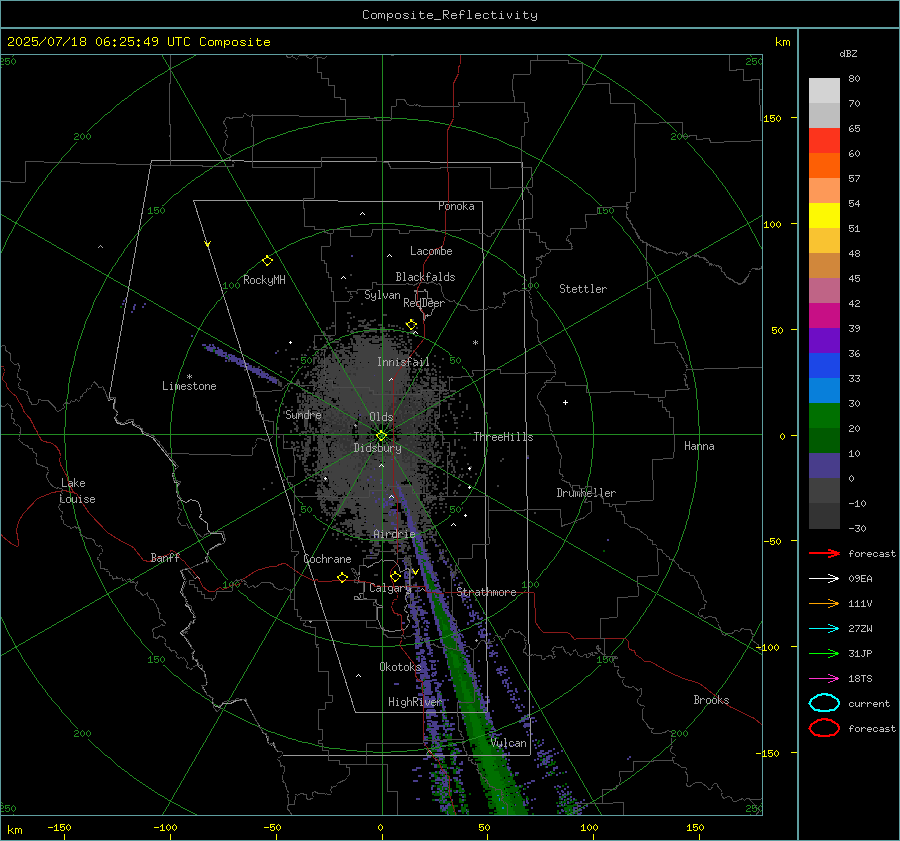Click the Banff town label
Viewport: 900px width, 841px height.
tap(165, 557)
